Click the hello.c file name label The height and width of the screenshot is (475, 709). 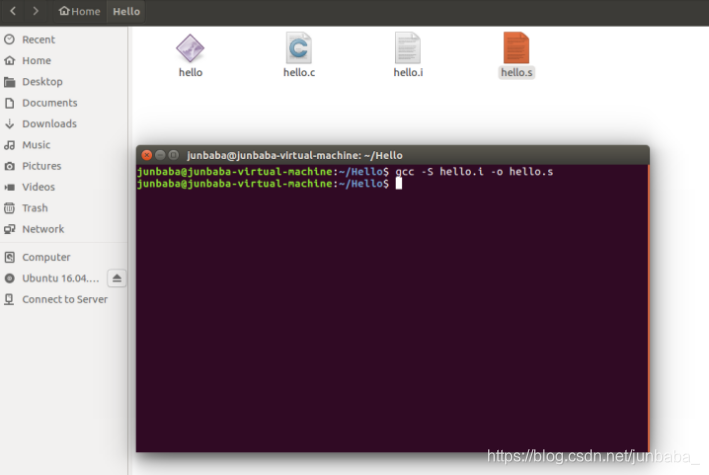tap(299, 72)
